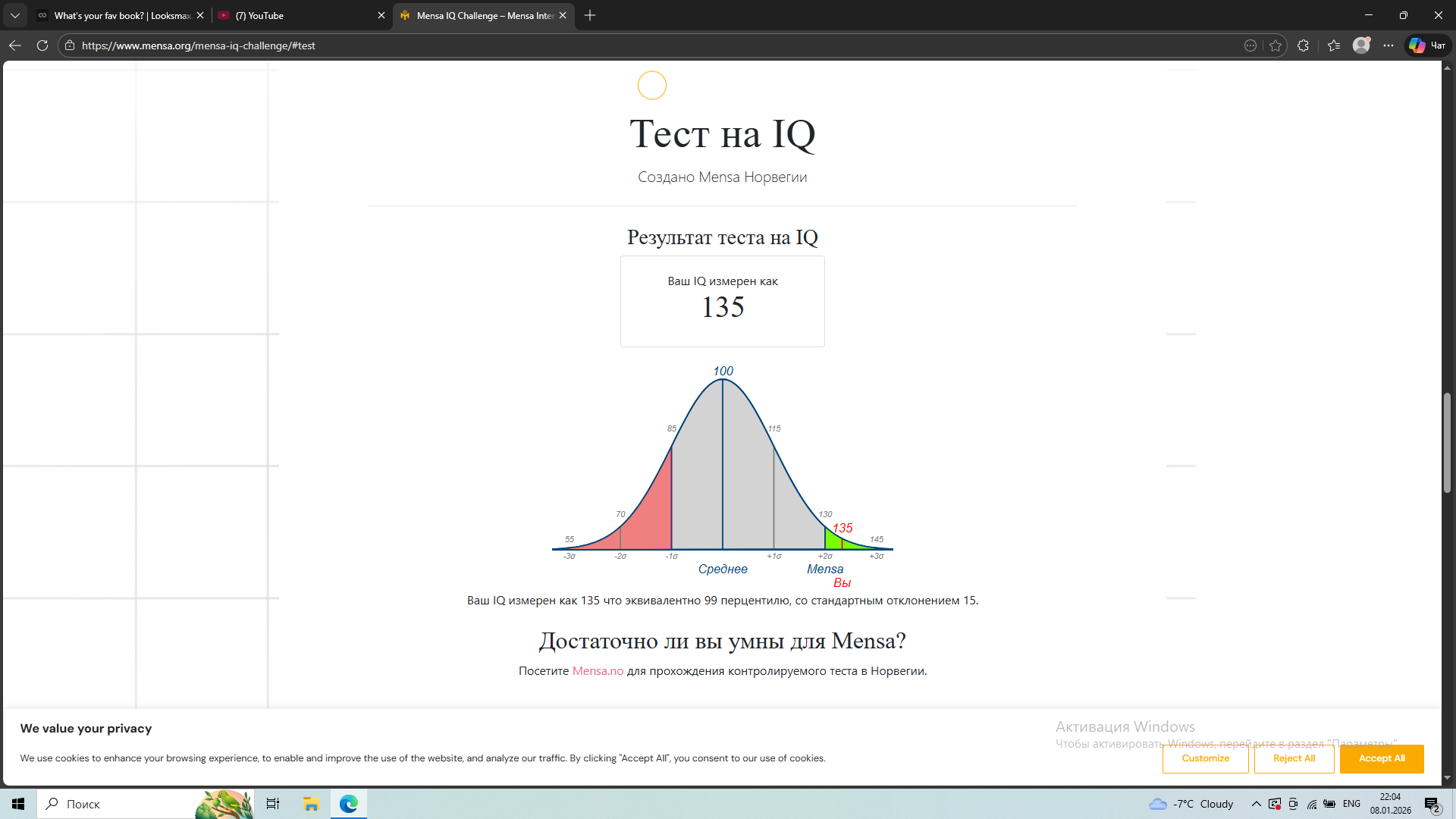Expand the tab search dropdown chevron

pos(15,15)
